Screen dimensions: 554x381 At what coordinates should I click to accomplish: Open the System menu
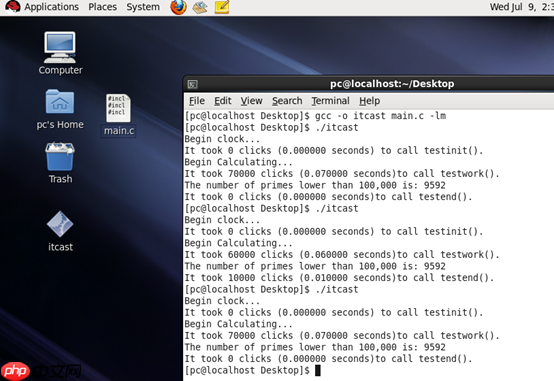tap(143, 7)
